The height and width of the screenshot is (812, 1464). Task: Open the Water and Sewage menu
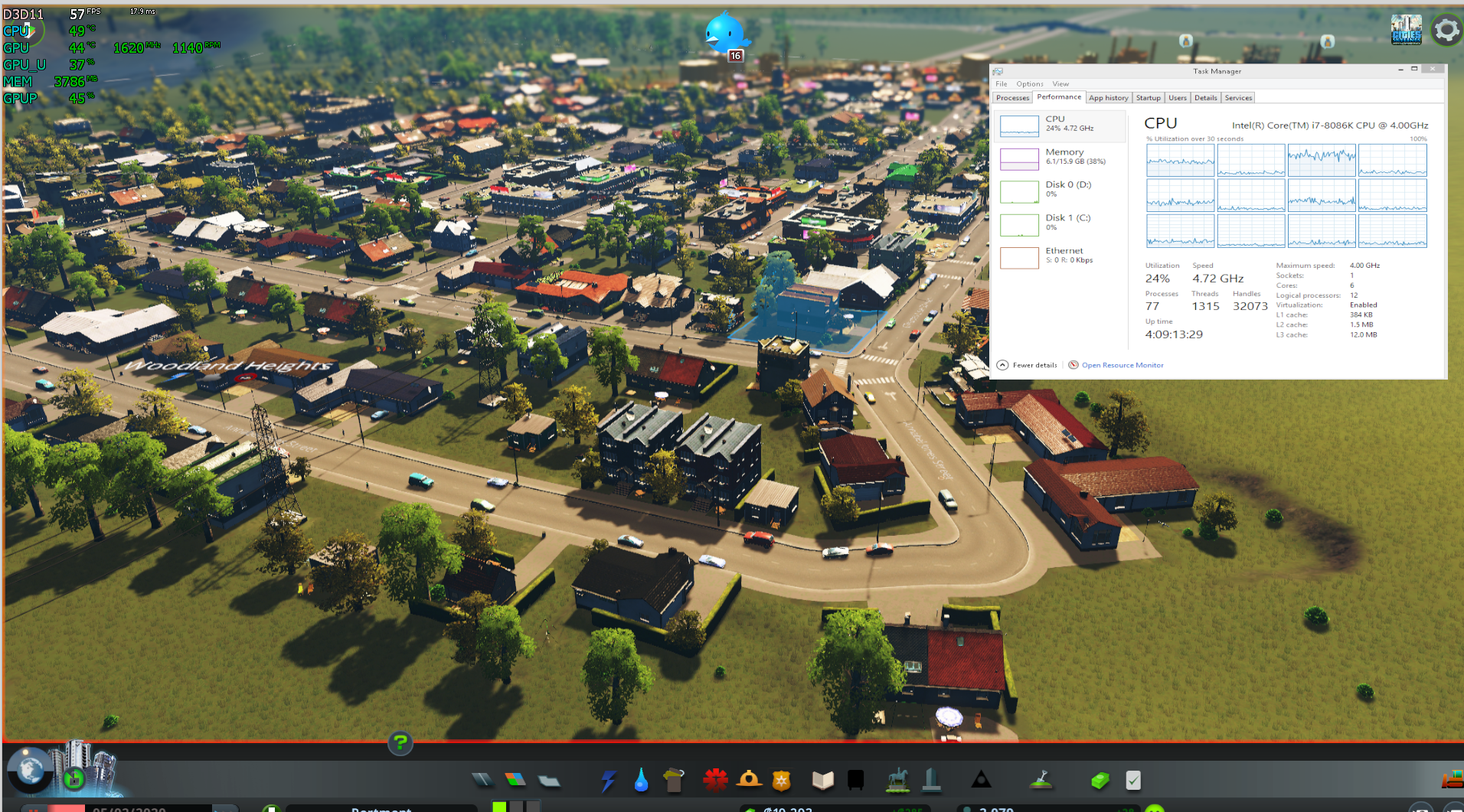point(641,780)
